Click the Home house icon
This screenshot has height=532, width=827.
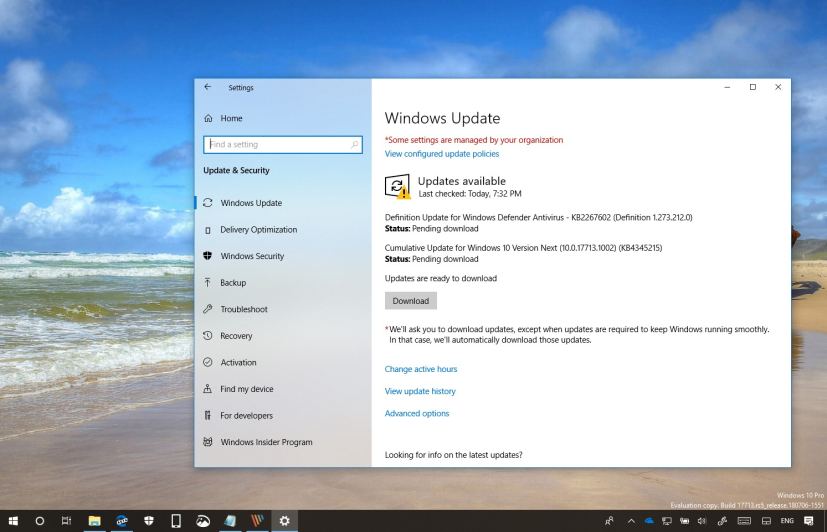pos(208,118)
